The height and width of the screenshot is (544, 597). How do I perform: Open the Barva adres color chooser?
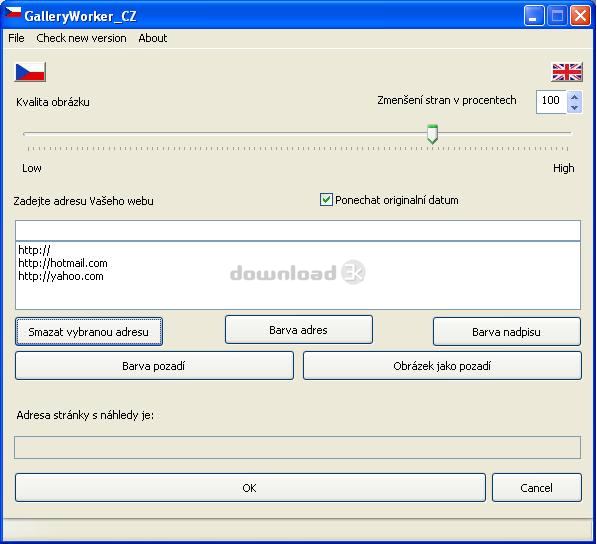coord(298,330)
